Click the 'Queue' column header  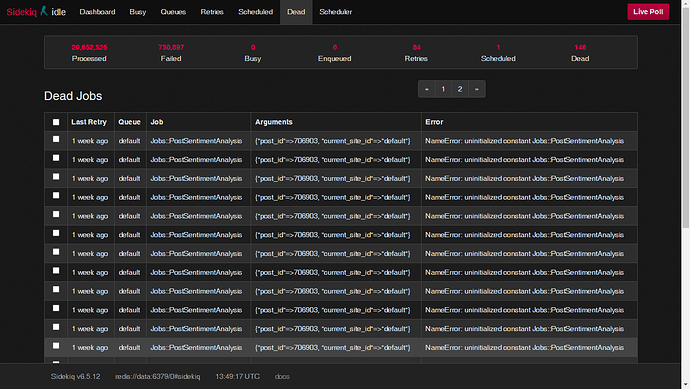129,122
